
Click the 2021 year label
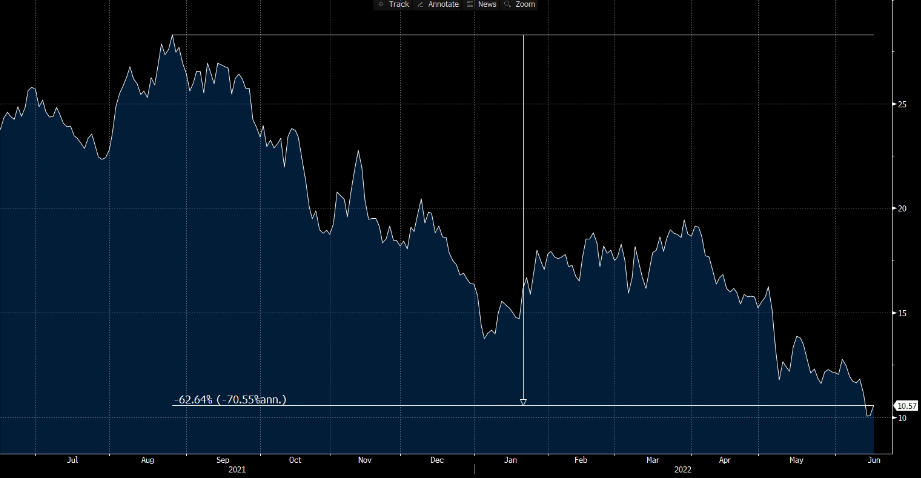tap(237, 470)
